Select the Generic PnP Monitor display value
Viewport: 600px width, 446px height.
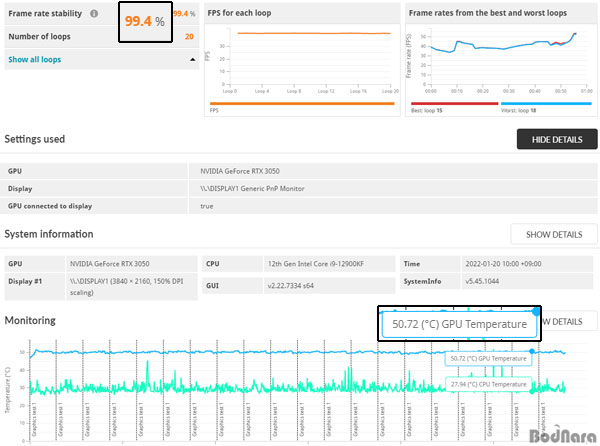coord(252,188)
